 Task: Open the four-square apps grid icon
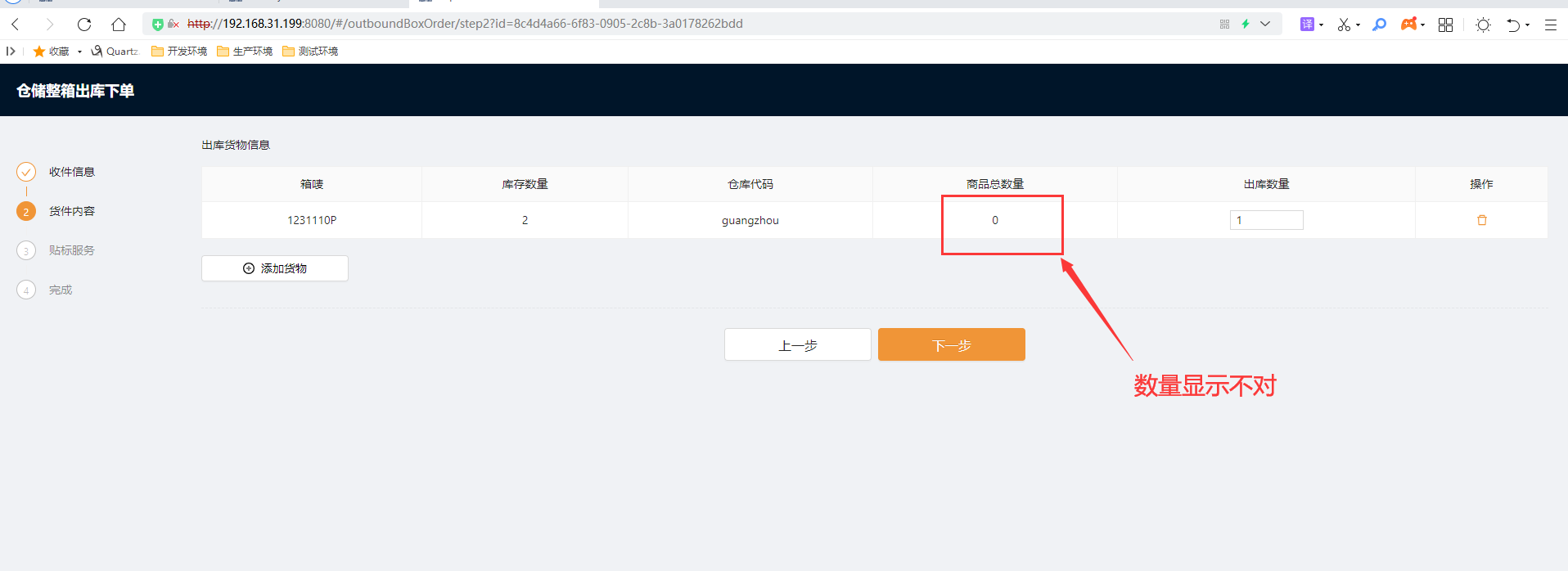[1446, 25]
